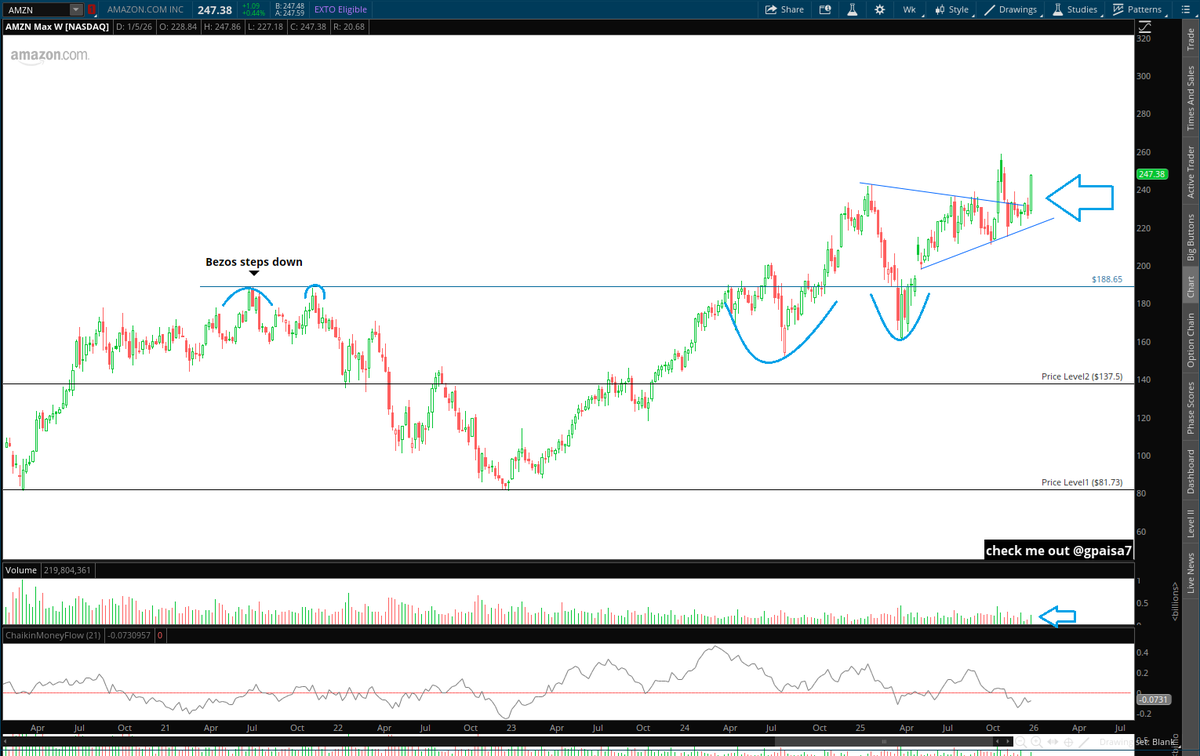Click the scroll-right arrow on time scrollbar

tap(1008, 741)
